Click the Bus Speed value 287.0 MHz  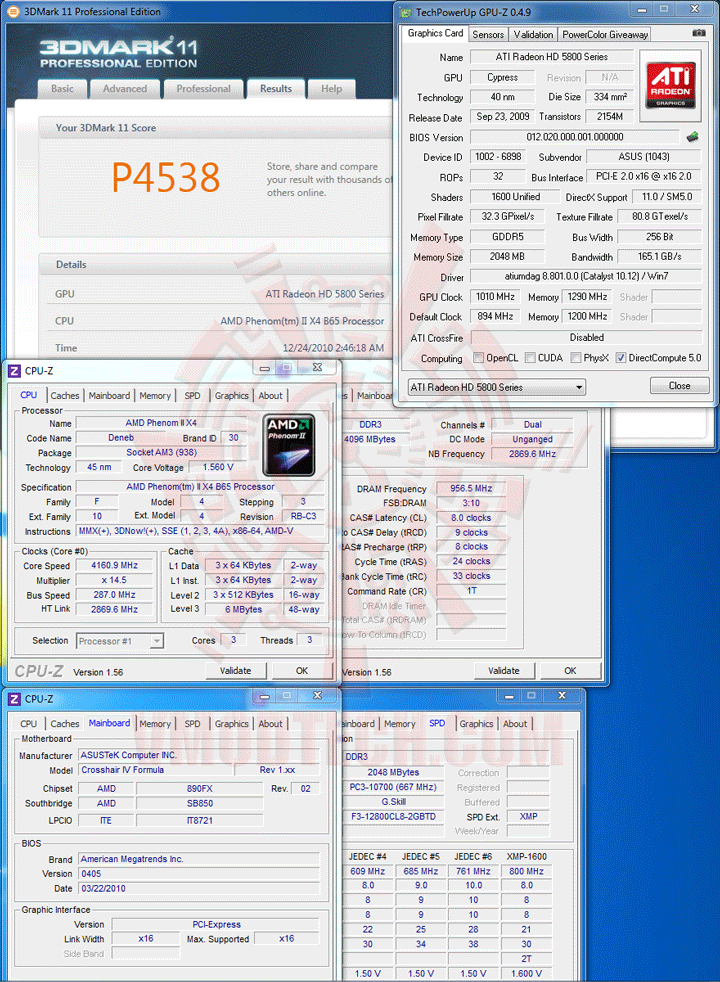[115, 595]
